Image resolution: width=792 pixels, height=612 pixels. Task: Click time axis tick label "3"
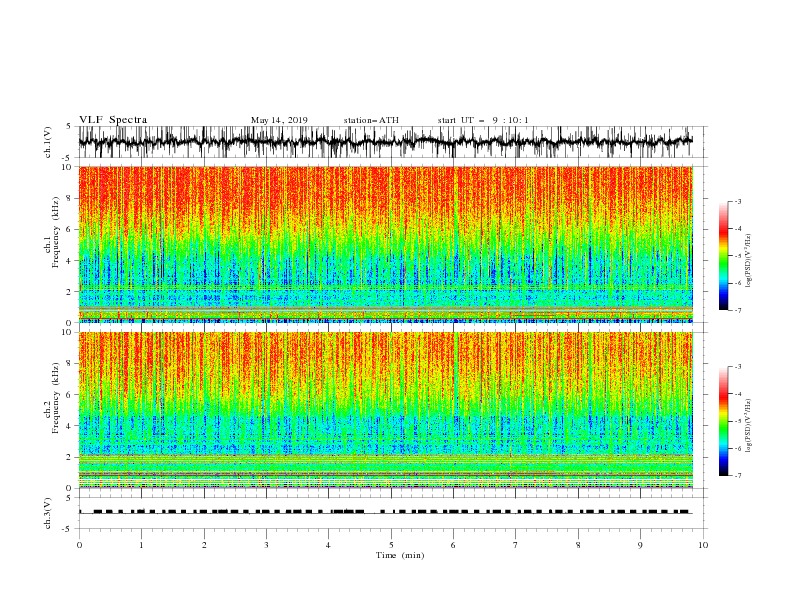[266, 545]
